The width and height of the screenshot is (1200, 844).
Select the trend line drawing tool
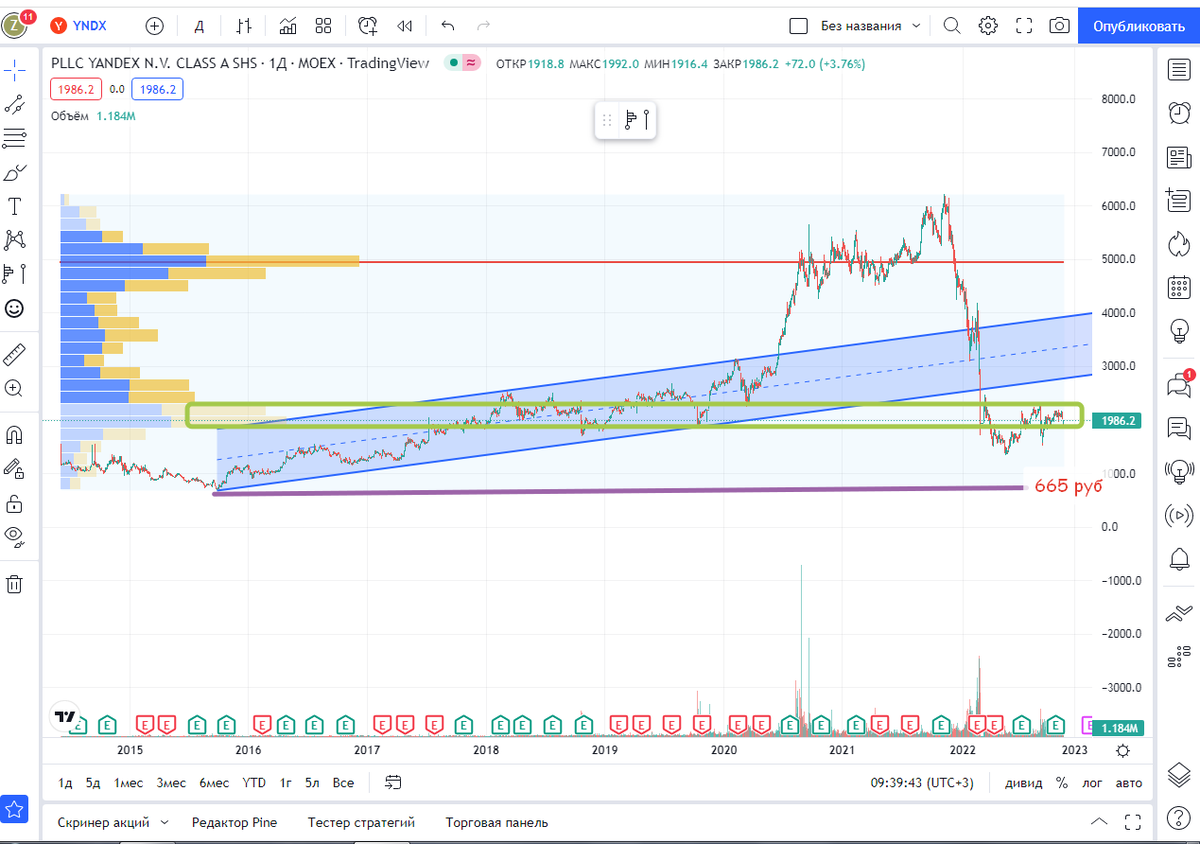(15, 103)
